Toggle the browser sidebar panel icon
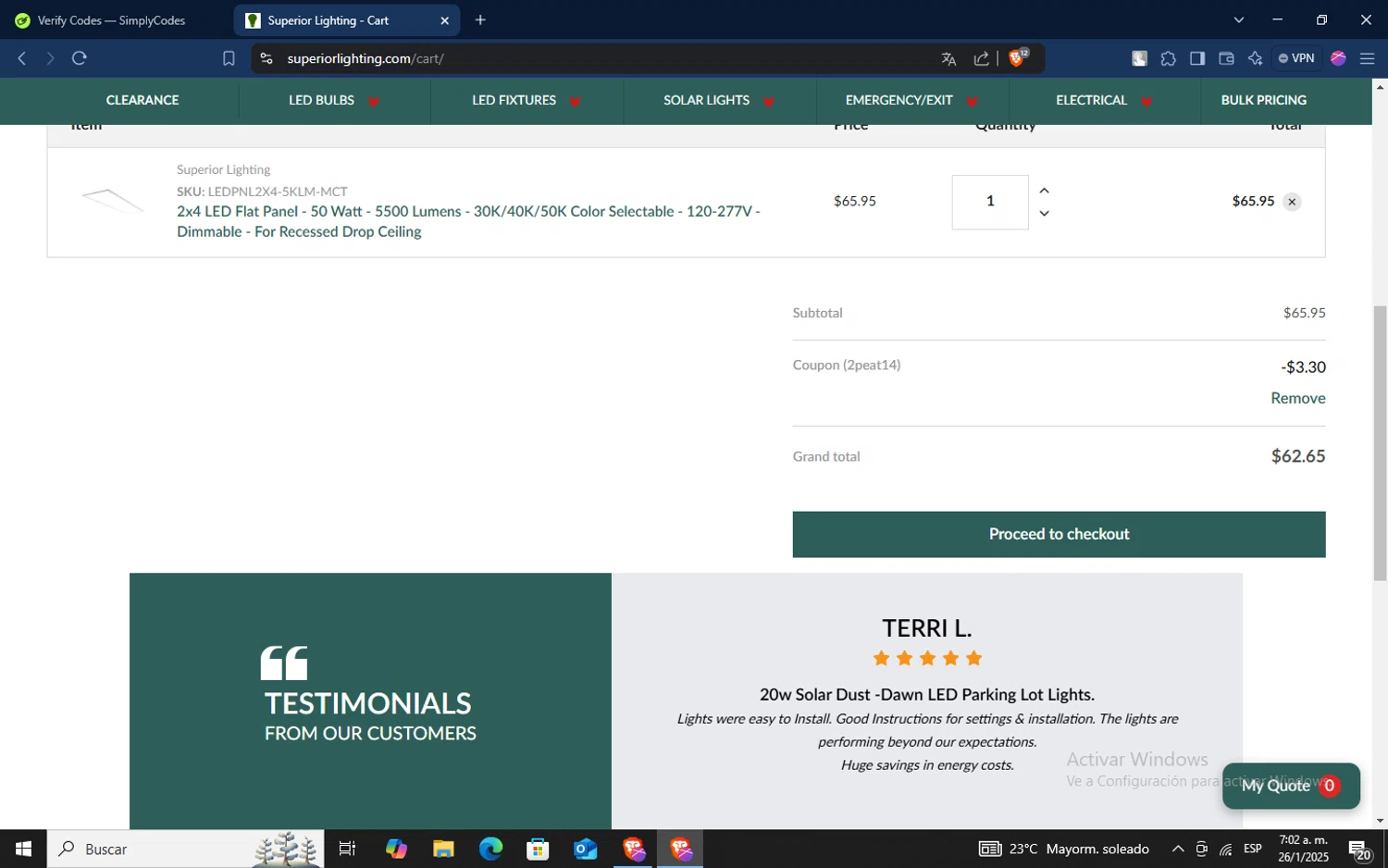Viewport: 1388px width, 868px height. point(1197,58)
